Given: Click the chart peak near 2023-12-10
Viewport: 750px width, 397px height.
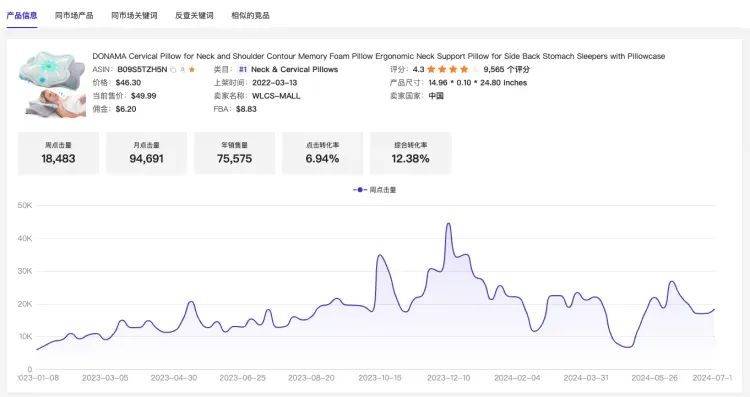Looking at the screenshot, I should click(448, 223).
